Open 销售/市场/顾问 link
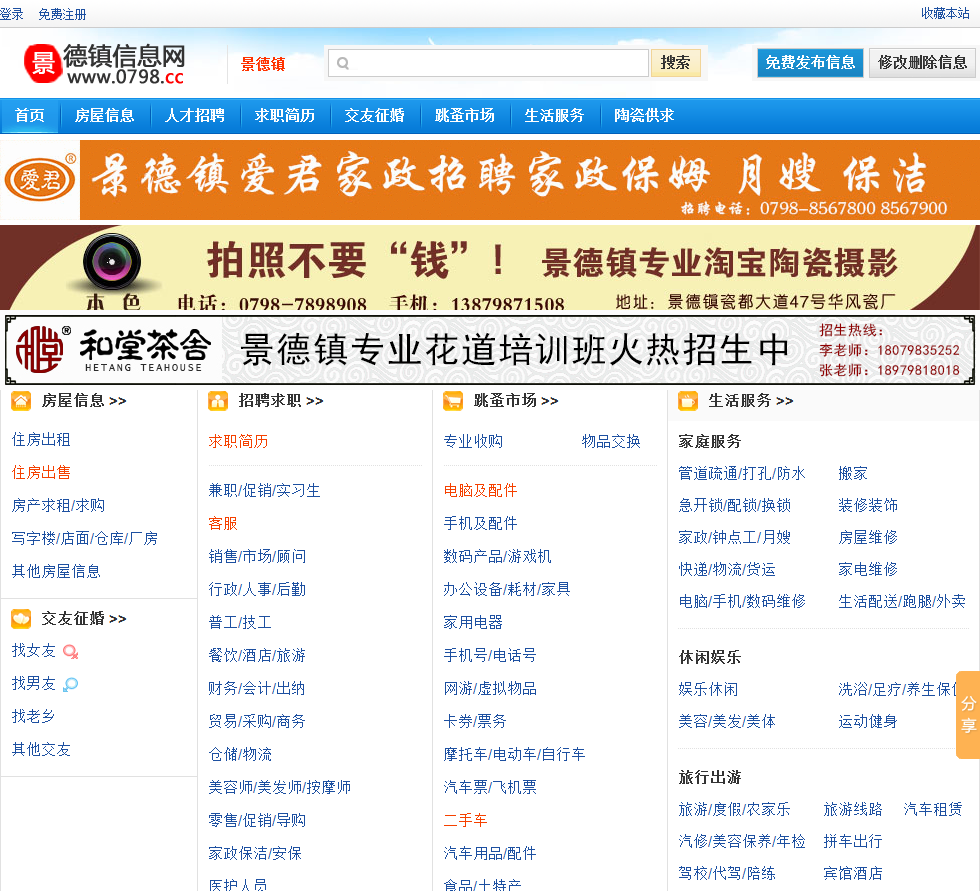Image resolution: width=980 pixels, height=891 pixels. pos(258,557)
